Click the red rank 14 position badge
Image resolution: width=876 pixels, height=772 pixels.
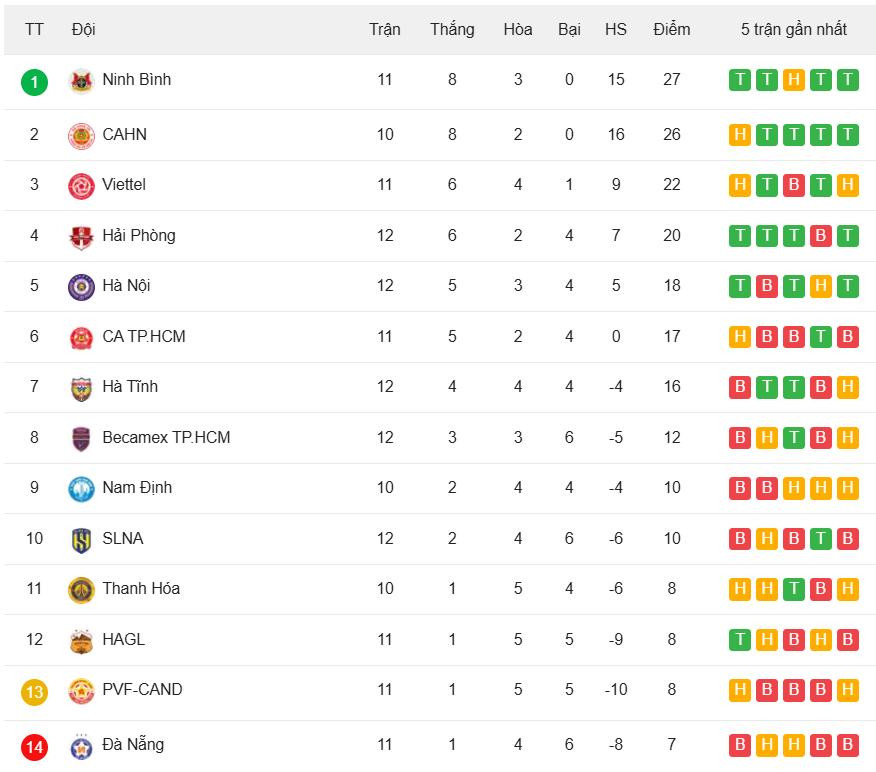pyautogui.click(x=34, y=746)
